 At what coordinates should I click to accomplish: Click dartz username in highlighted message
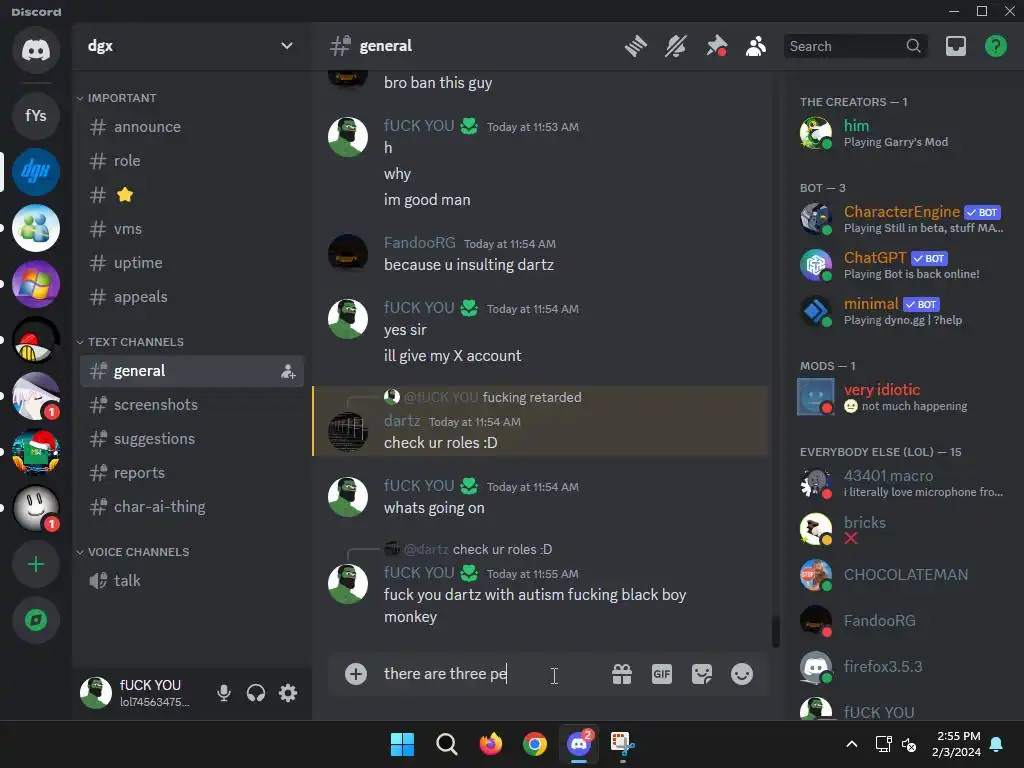tap(402, 421)
